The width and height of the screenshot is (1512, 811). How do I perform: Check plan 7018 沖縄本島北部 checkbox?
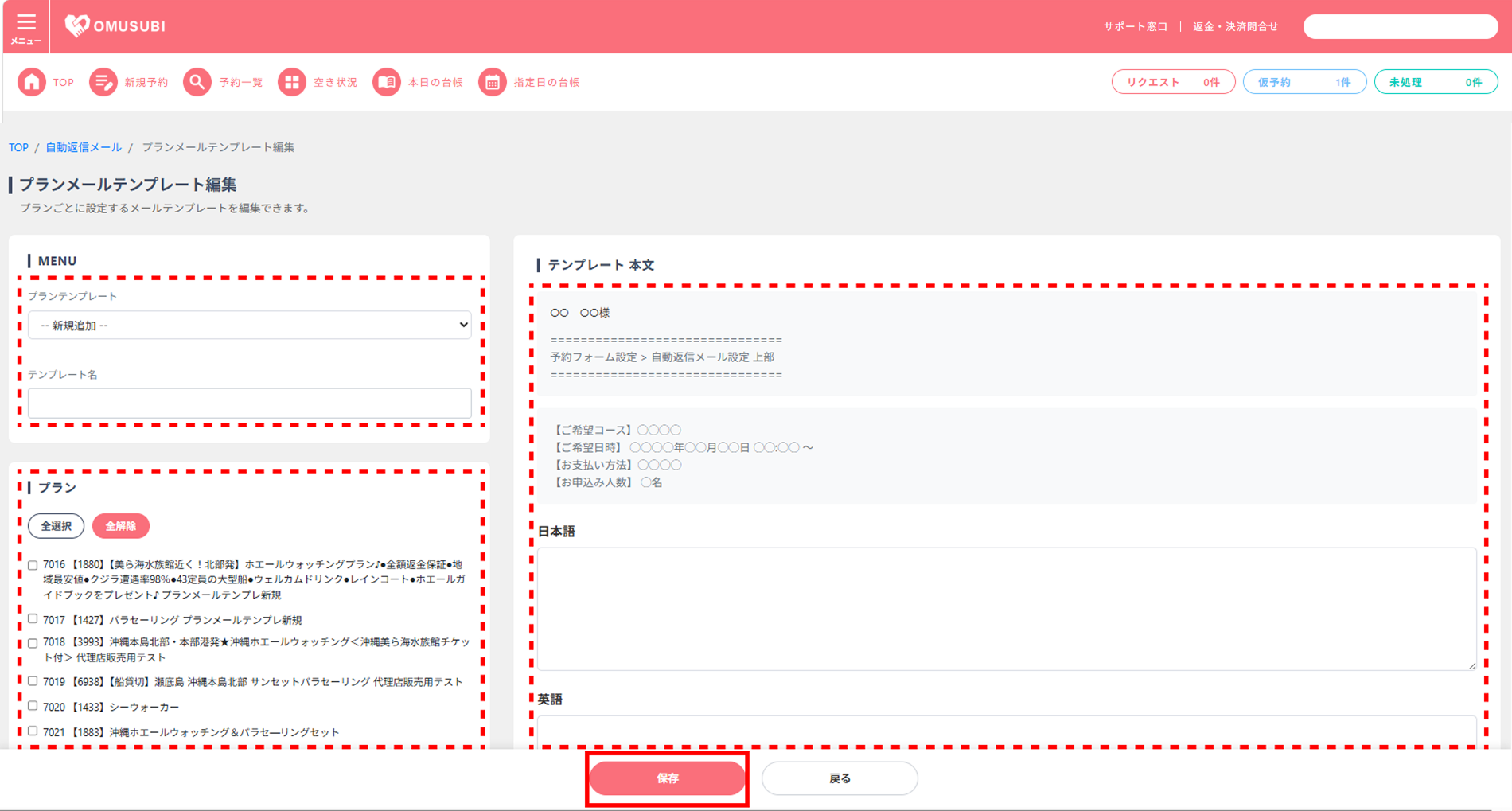coord(33,643)
